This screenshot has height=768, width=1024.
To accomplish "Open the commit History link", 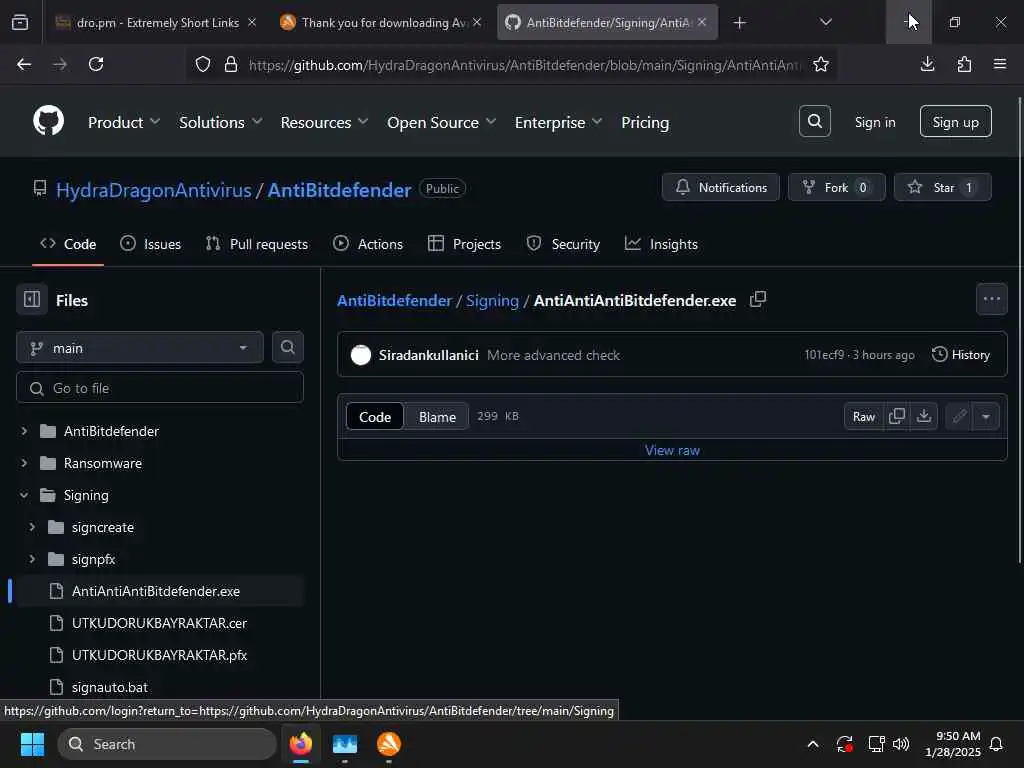I will pos(960,355).
